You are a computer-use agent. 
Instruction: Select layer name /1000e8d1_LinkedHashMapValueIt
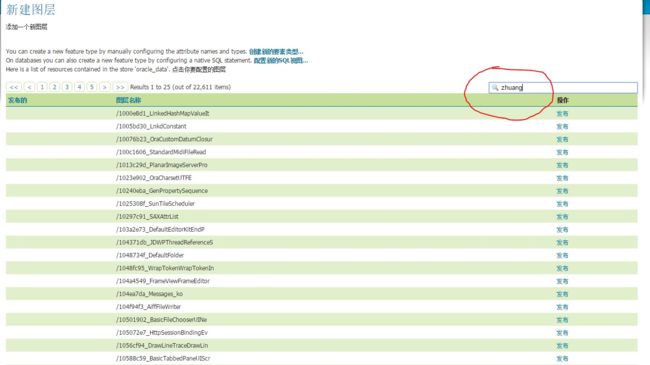click(x=162, y=113)
